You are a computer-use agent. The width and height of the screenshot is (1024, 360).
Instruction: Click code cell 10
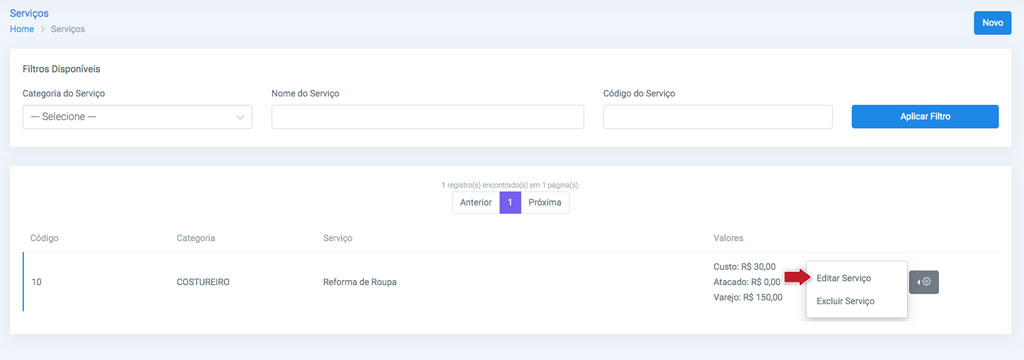click(37, 282)
